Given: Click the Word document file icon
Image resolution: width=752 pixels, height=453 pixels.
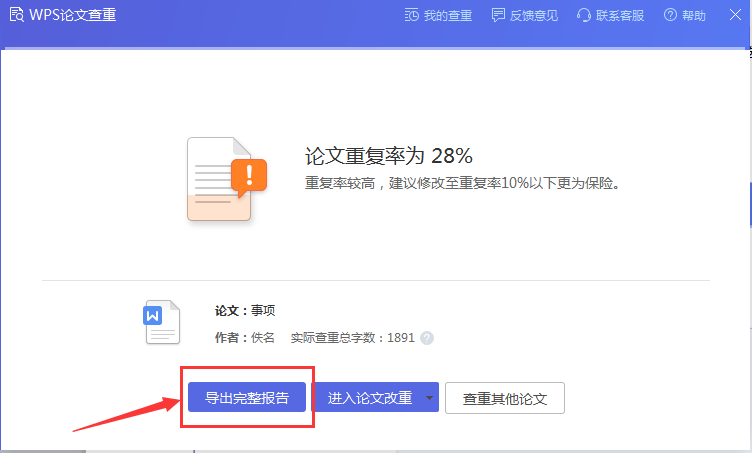Looking at the screenshot, I should 162,322.
